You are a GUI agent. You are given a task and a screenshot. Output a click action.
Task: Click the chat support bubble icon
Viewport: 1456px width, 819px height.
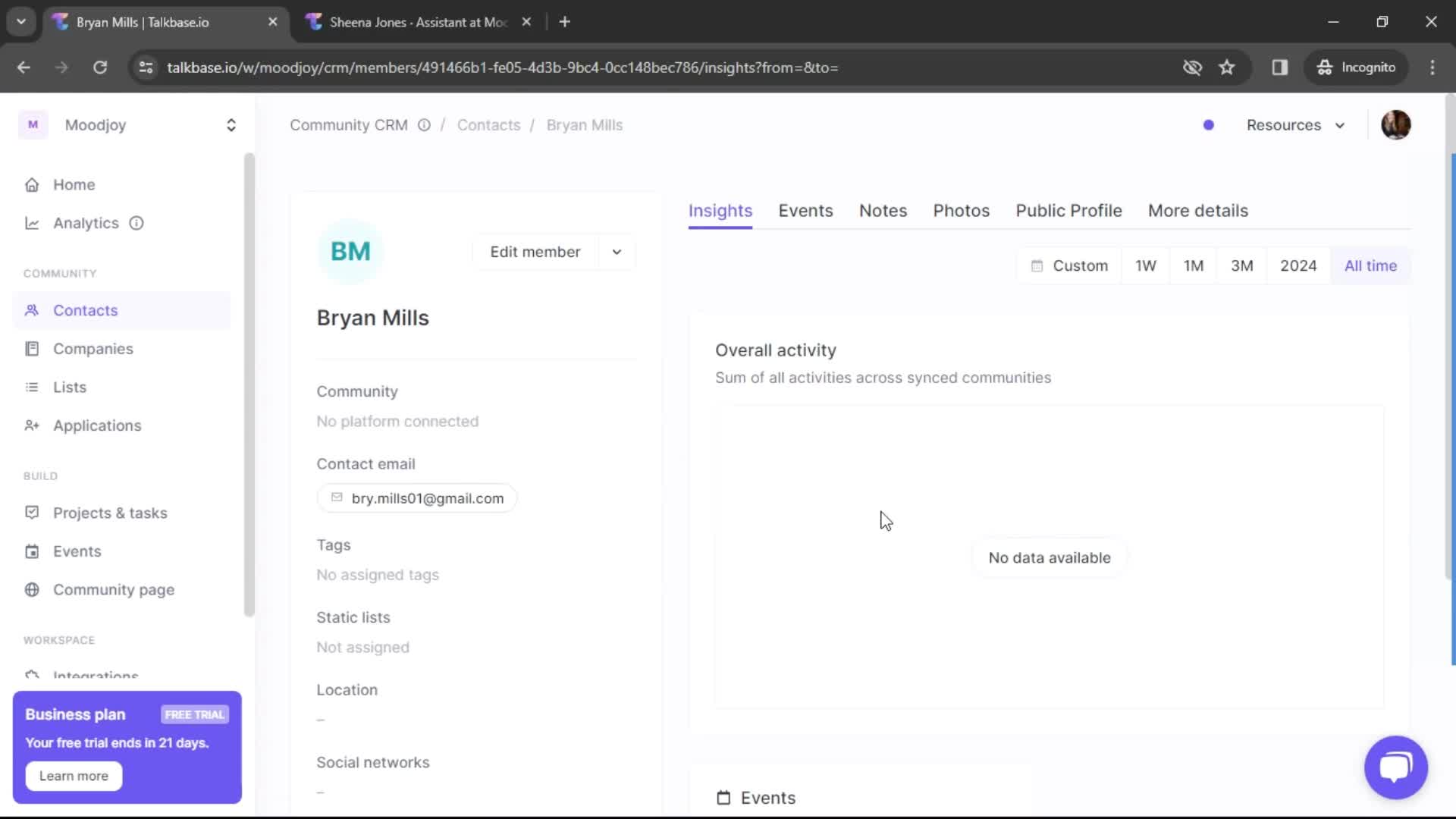[1398, 766]
